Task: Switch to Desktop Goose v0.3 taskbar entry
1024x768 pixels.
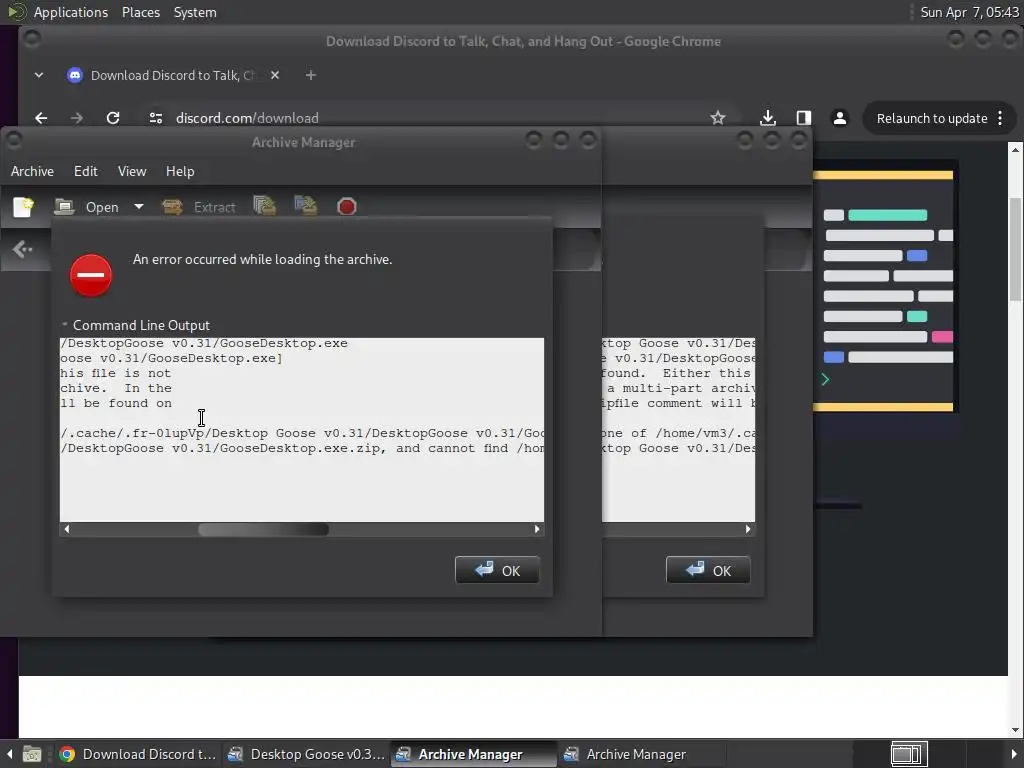Action: click(306, 754)
